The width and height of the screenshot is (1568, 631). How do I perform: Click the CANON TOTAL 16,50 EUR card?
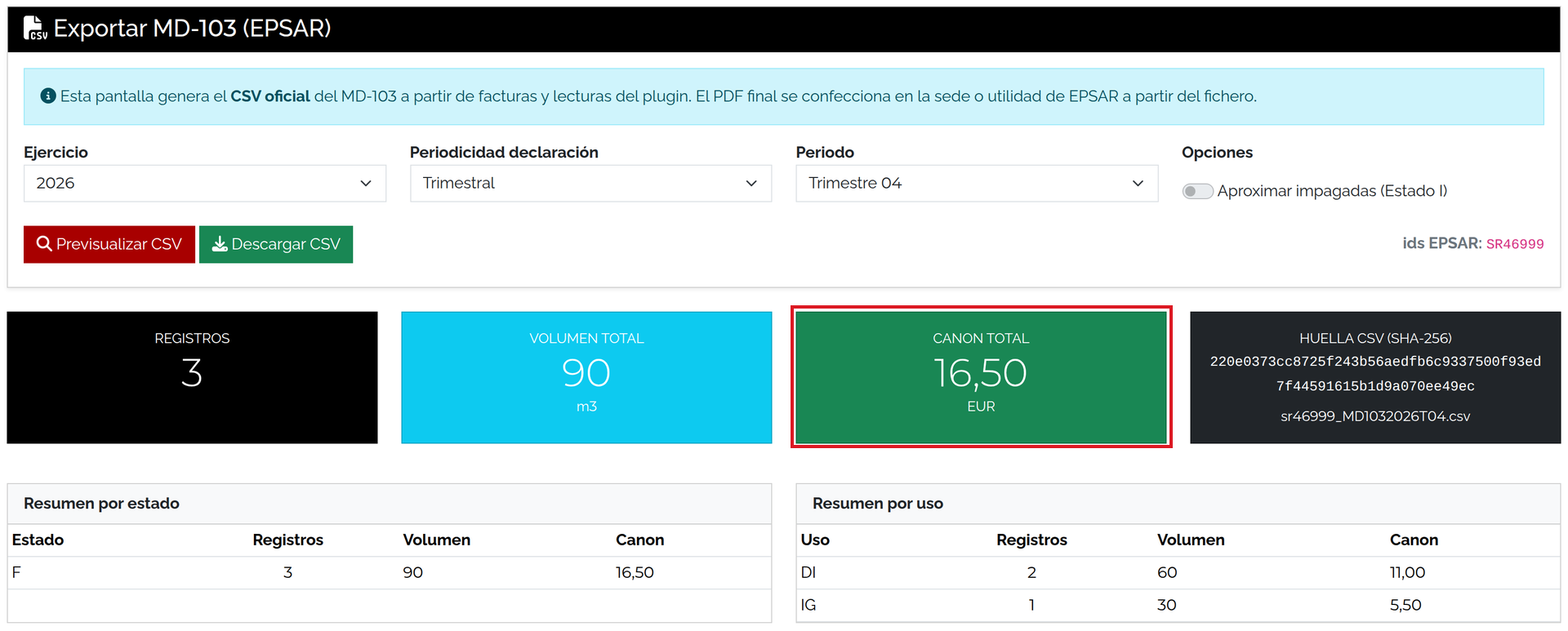point(981,377)
